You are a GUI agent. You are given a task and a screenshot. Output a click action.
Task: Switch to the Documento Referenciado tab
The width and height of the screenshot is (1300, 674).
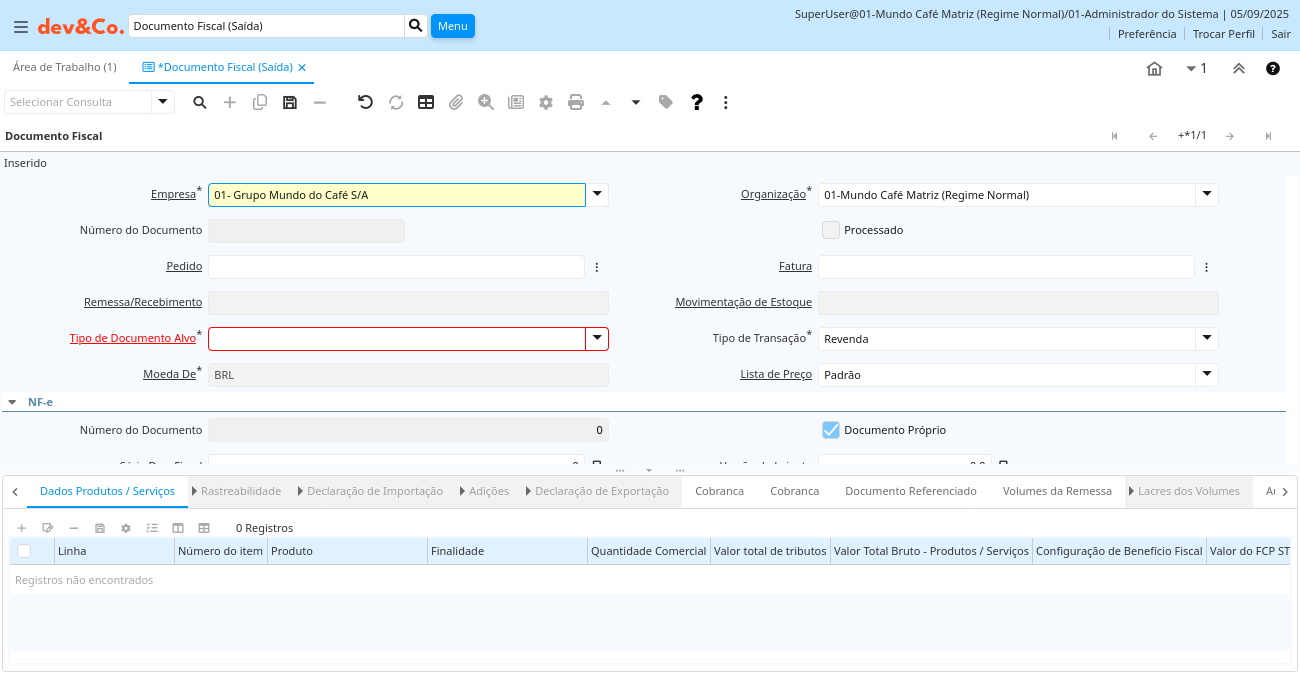[x=910, y=491]
